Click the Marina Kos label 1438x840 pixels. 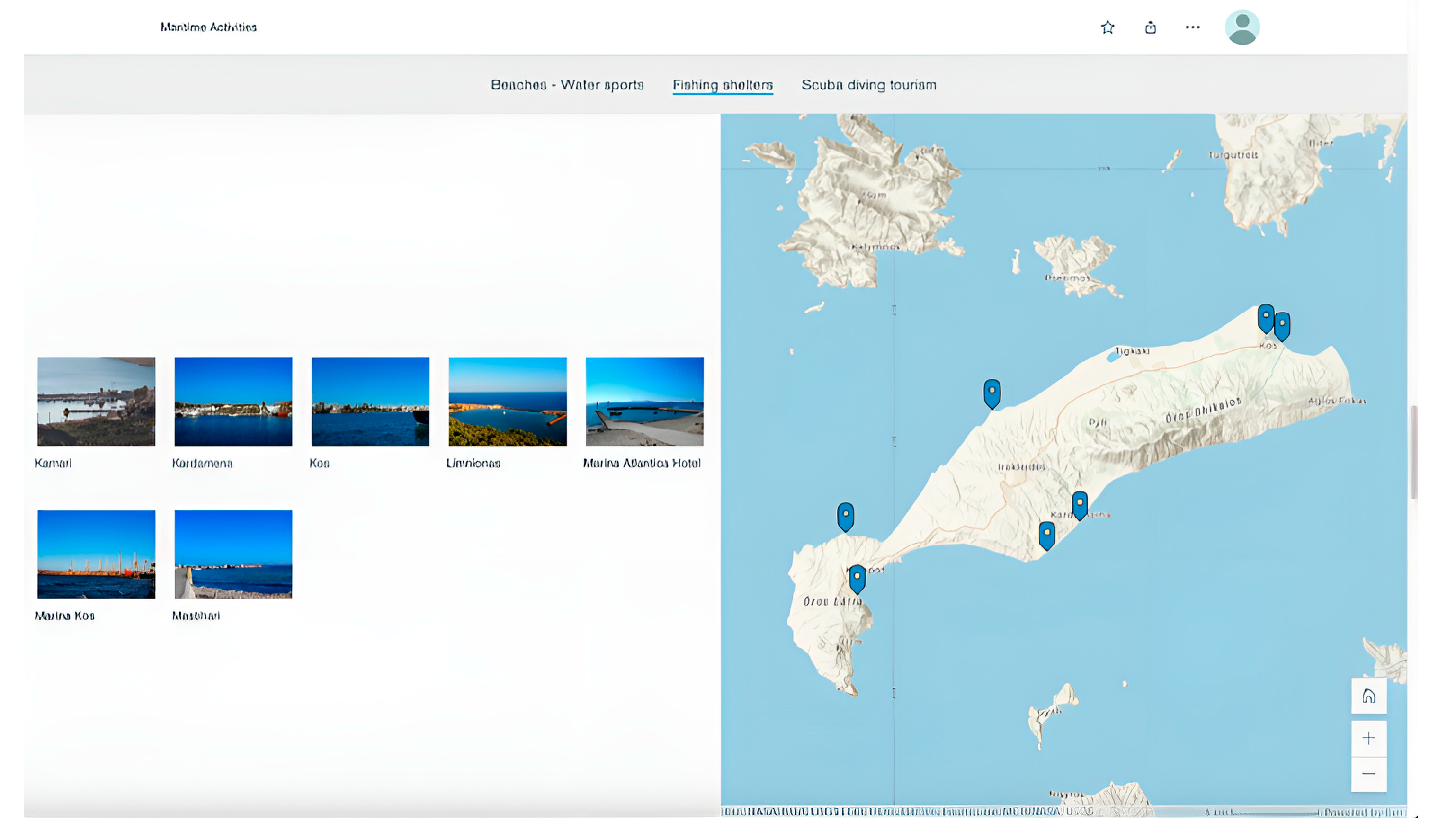point(64,616)
